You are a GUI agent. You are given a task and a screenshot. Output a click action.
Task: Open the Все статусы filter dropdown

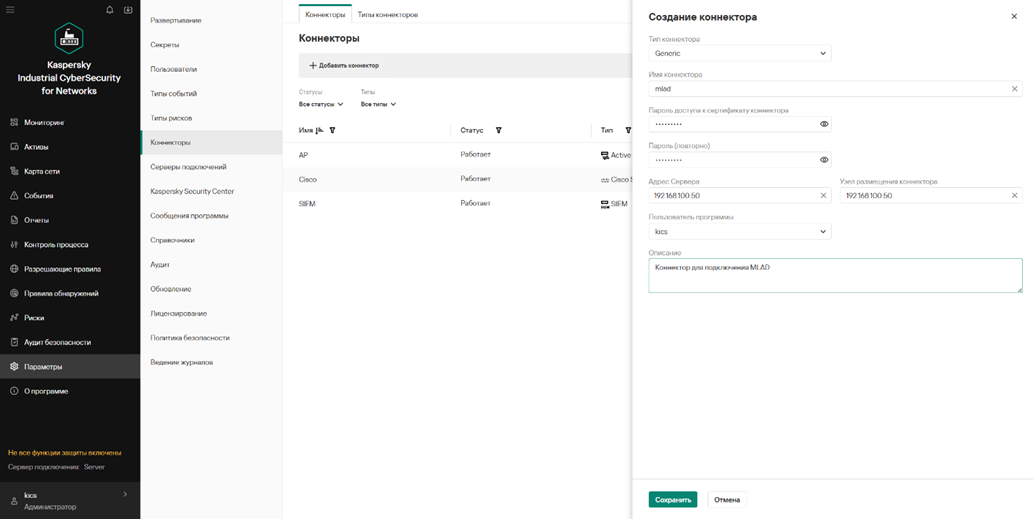coord(321,104)
